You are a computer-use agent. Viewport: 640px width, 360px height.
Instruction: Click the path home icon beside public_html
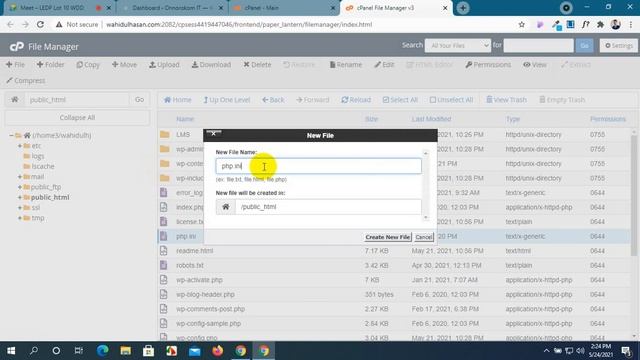click(15, 100)
